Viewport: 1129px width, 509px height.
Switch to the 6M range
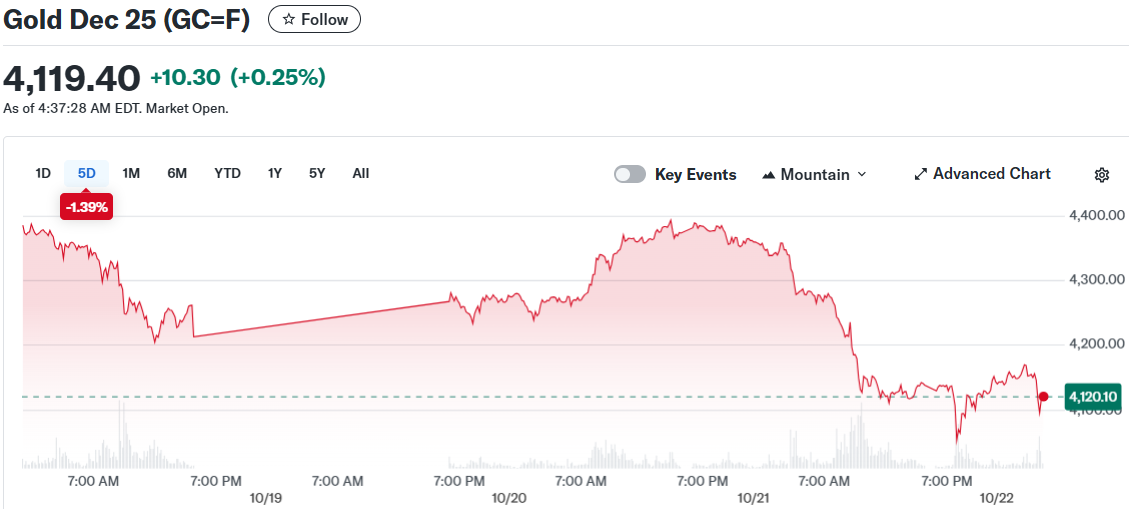pos(177,173)
